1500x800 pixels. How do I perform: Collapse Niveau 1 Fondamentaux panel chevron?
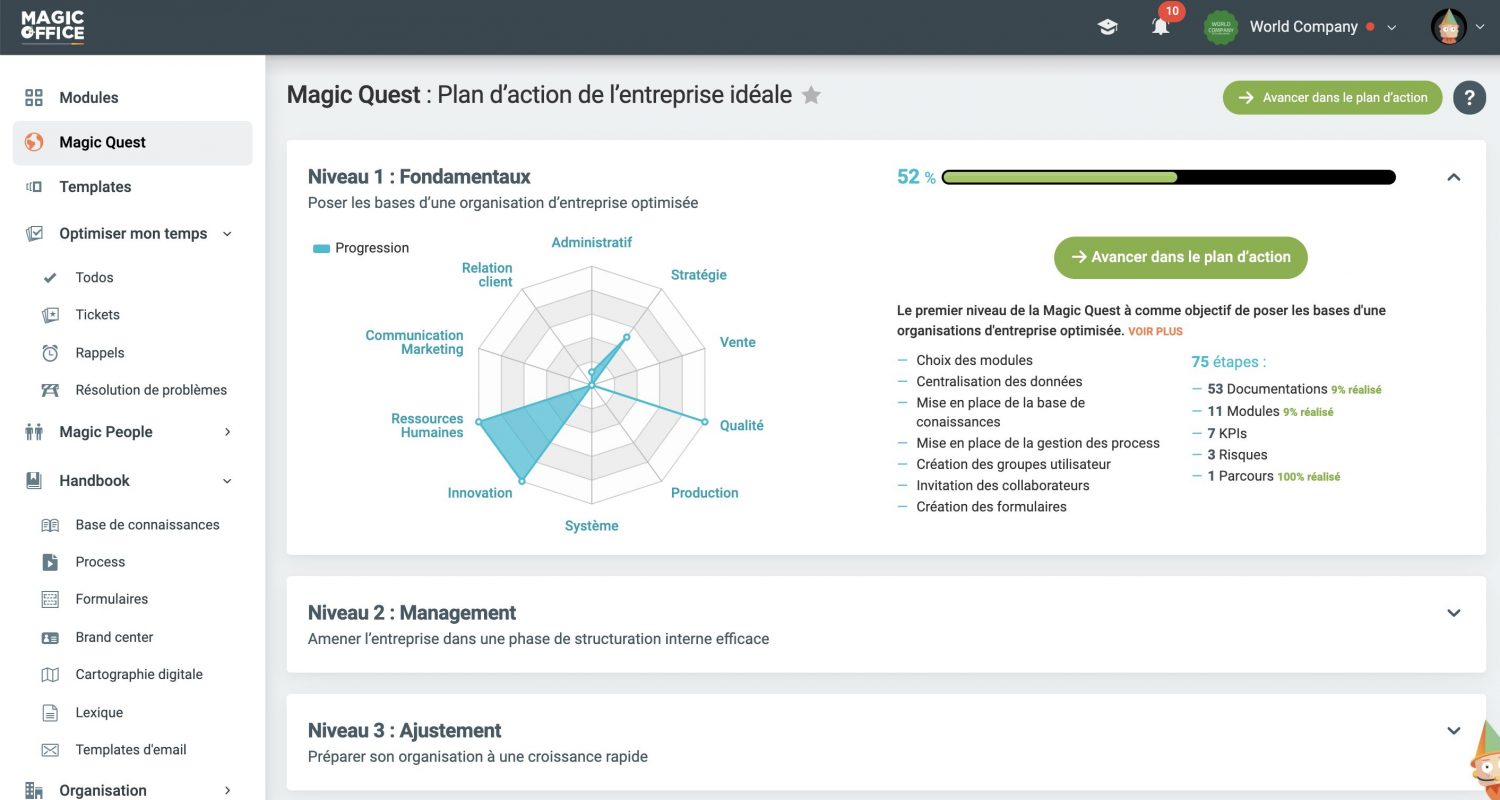(x=1454, y=177)
